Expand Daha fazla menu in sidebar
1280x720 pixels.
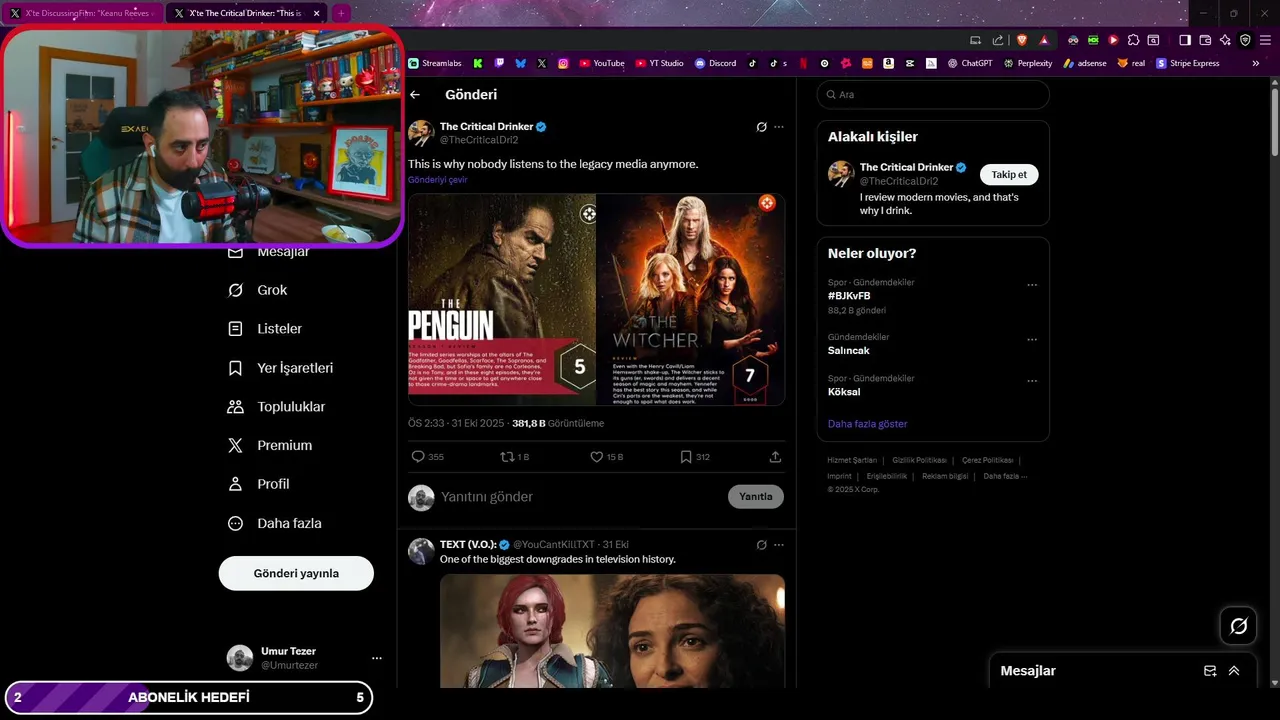click(275, 523)
